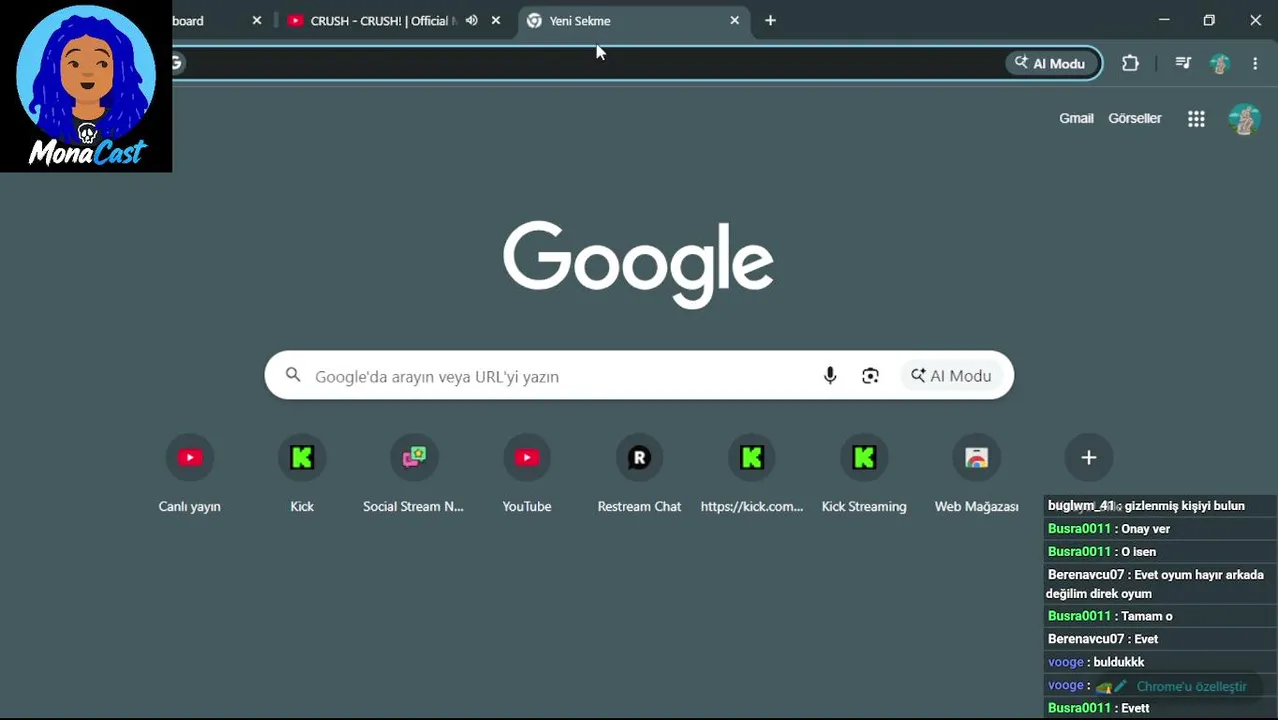Open the Gmail link
This screenshot has width=1278, height=720.
pyautogui.click(x=1076, y=118)
